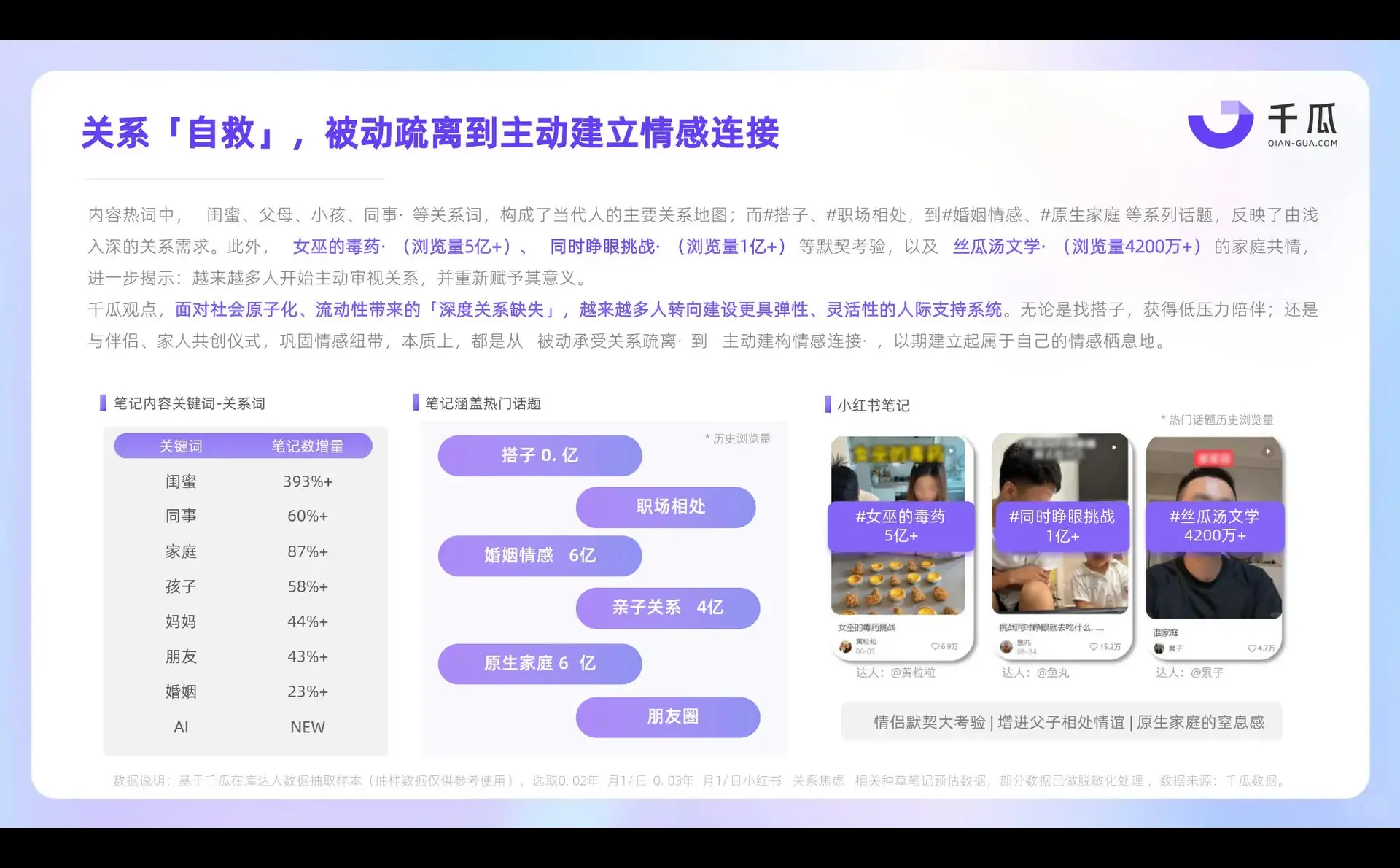Click the 笔记数增量 table header
This screenshot has height=868, width=1400.
(x=308, y=446)
